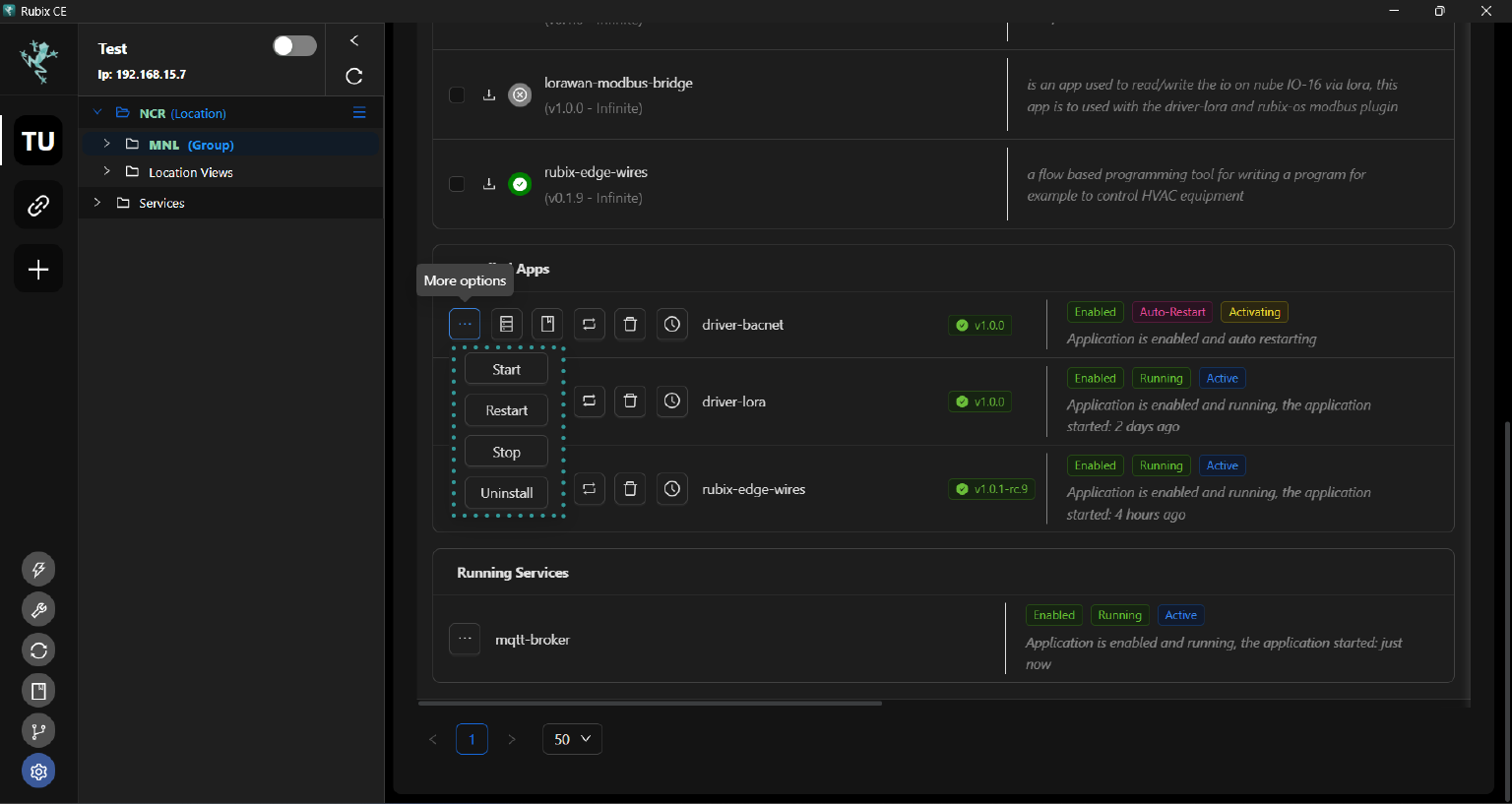This screenshot has height=804, width=1512.
Task: Open the settings gear in the sidebar
Action: 38,772
